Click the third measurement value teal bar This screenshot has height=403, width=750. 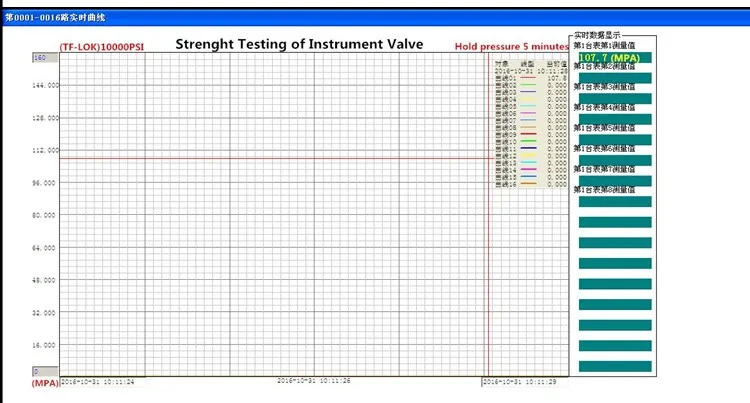click(x=614, y=98)
